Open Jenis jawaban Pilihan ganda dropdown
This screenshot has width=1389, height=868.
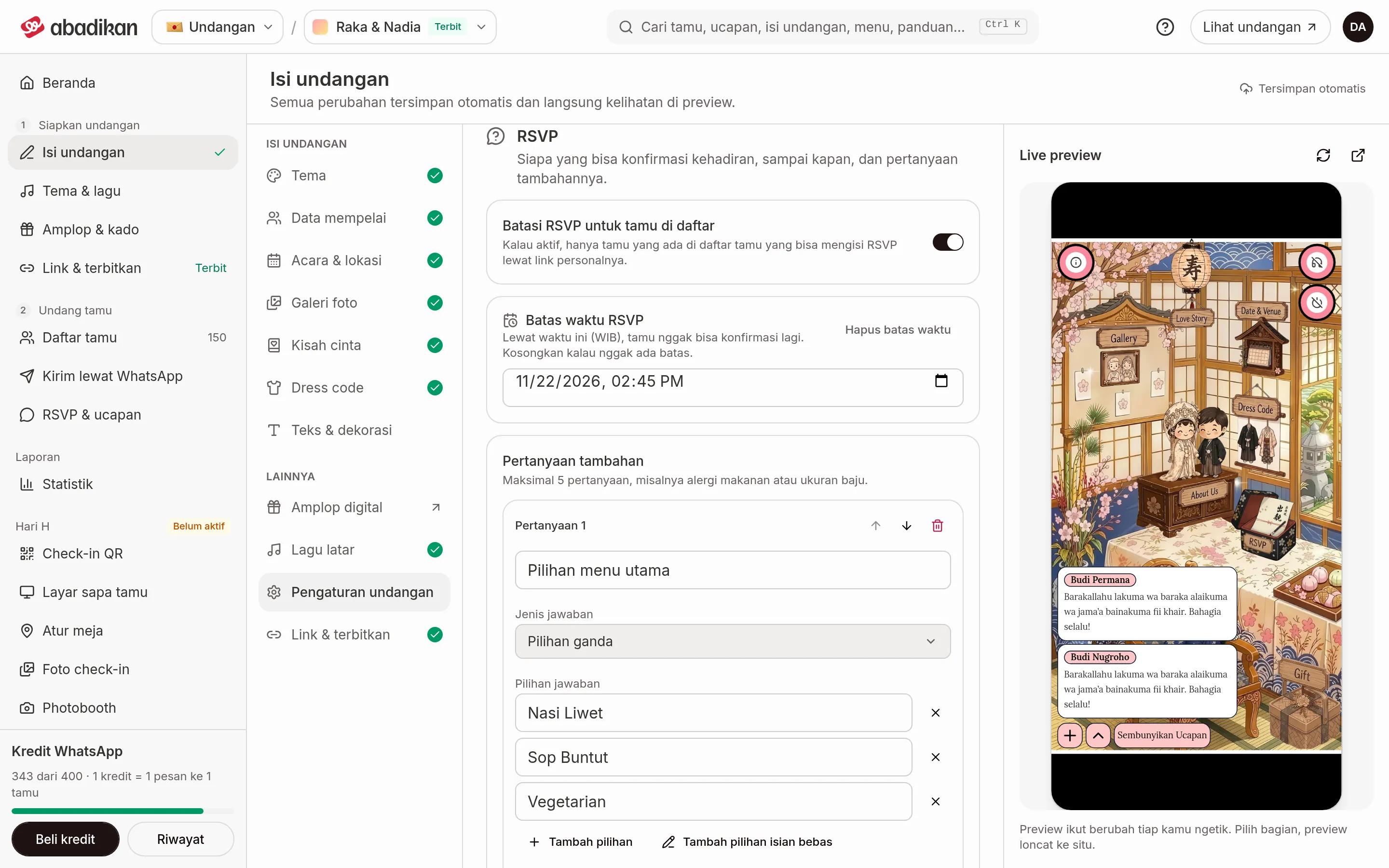point(733,641)
